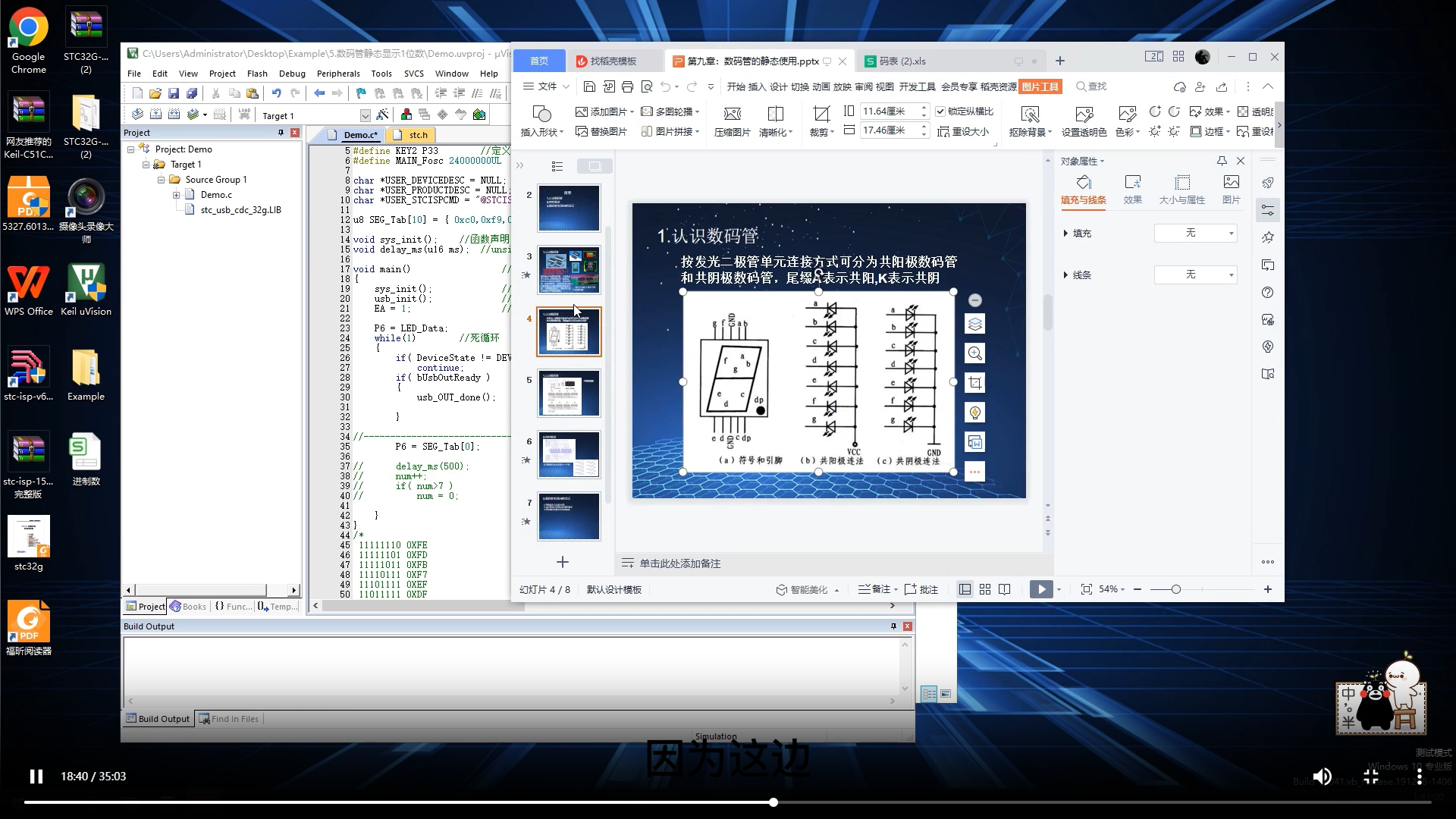This screenshot has height=819, width=1456.
Task: Pin the Keil Project panel
Action: pos(281,133)
